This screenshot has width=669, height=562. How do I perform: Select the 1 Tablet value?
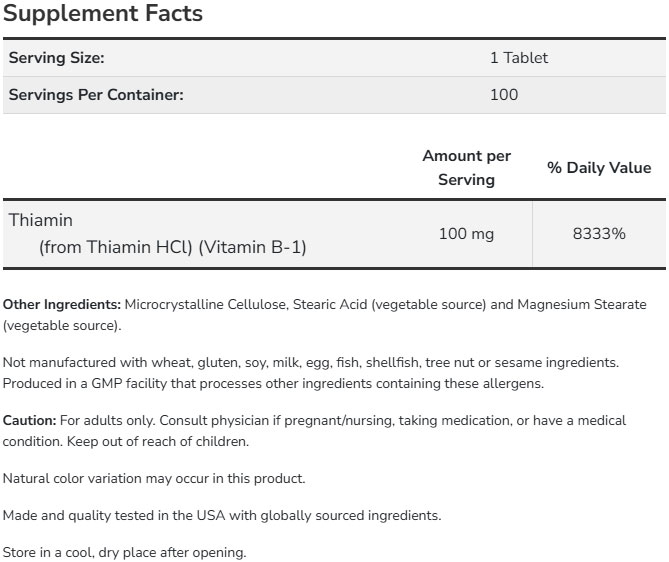(x=518, y=58)
